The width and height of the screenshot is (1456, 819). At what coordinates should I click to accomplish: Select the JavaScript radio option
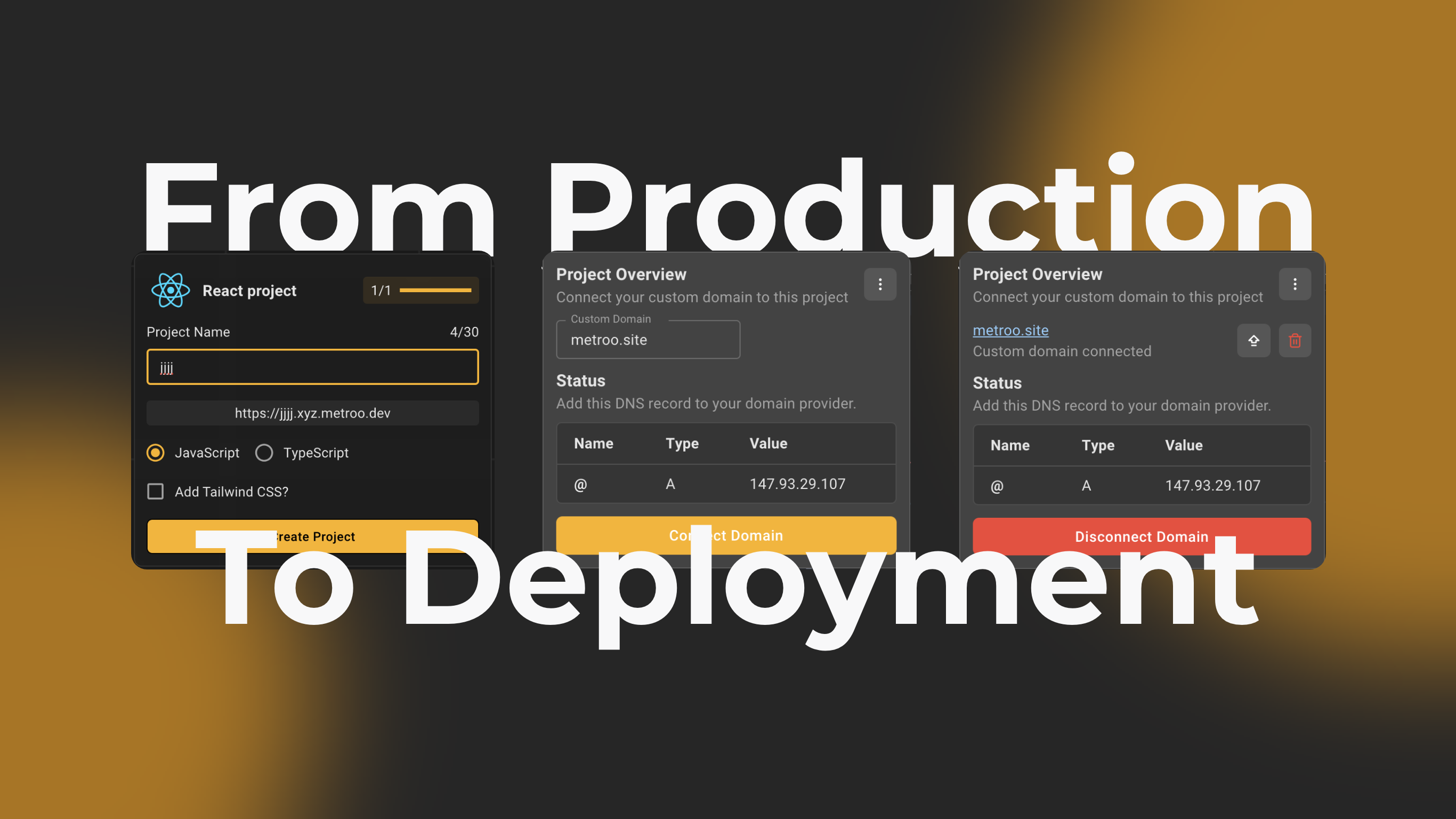156,453
